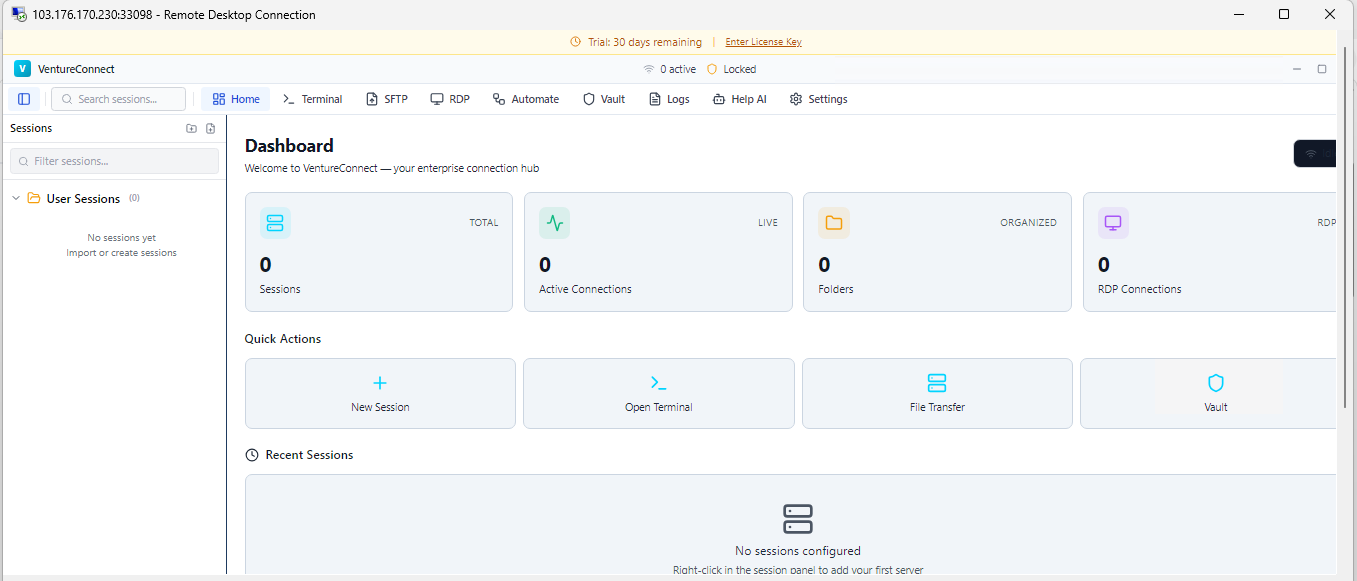Maximize the Remote Desktop Connection window
1357x581 pixels.
point(1284,14)
